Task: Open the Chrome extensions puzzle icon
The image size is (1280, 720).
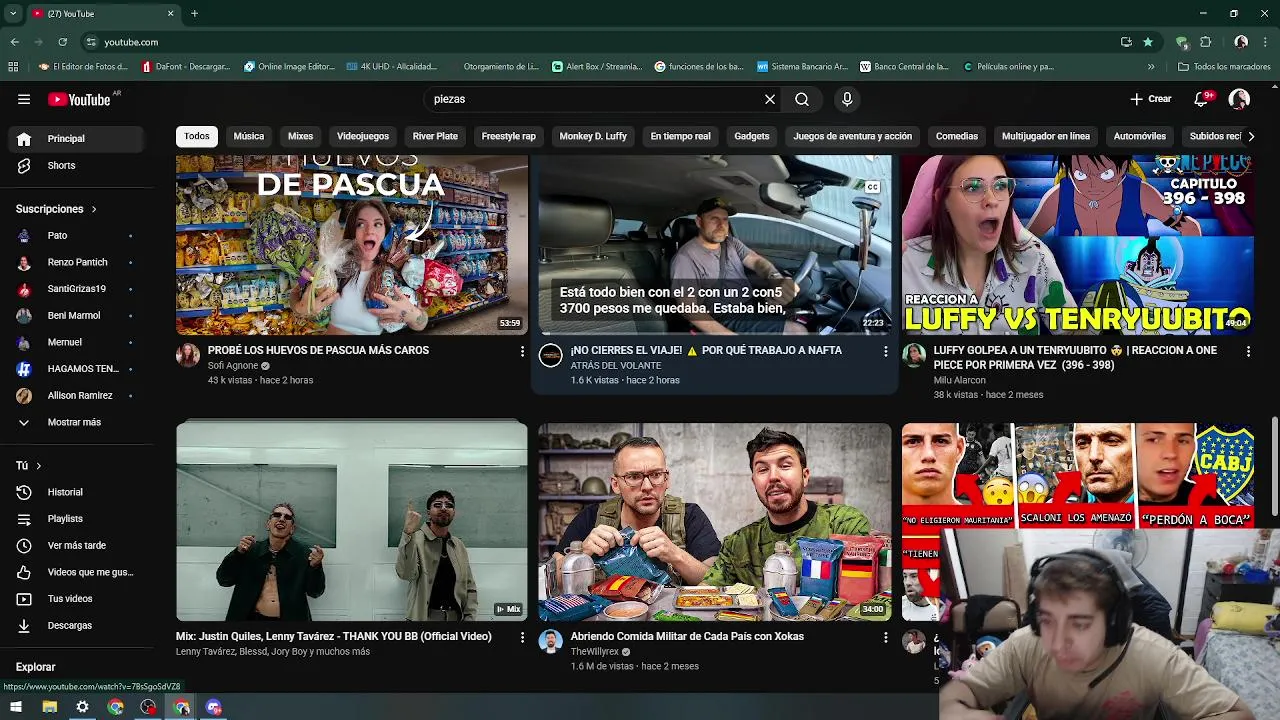Action: [x=1206, y=42]
